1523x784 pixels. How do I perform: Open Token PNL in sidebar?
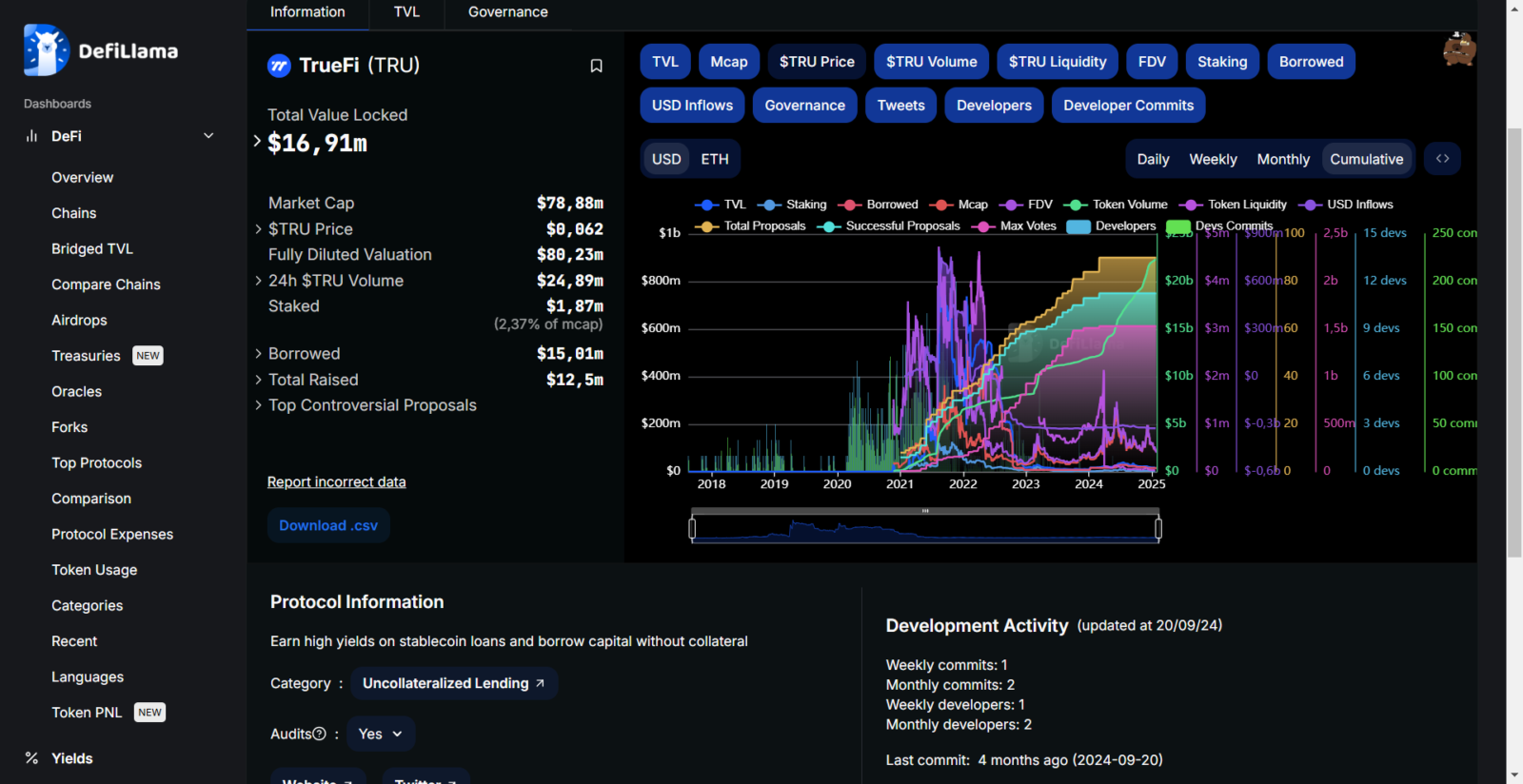pyautogui.click(x=87, y=713)
